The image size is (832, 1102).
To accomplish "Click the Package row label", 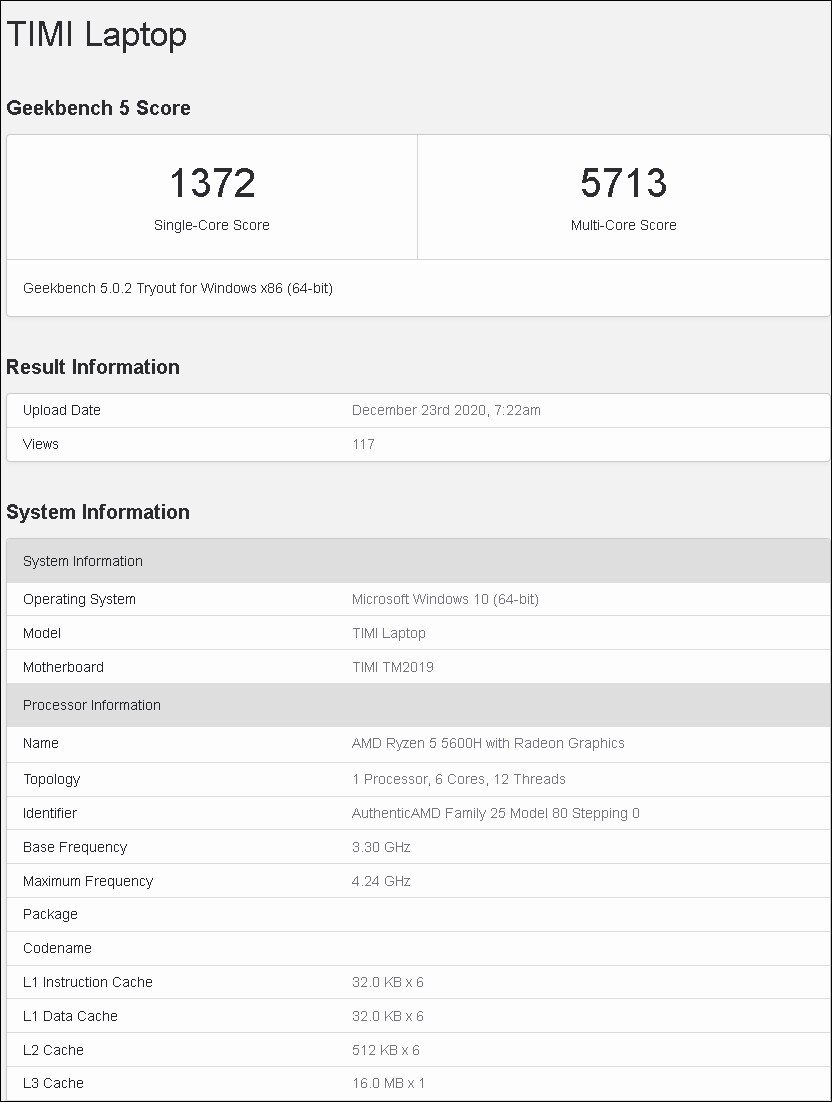I will click(51, 914).
